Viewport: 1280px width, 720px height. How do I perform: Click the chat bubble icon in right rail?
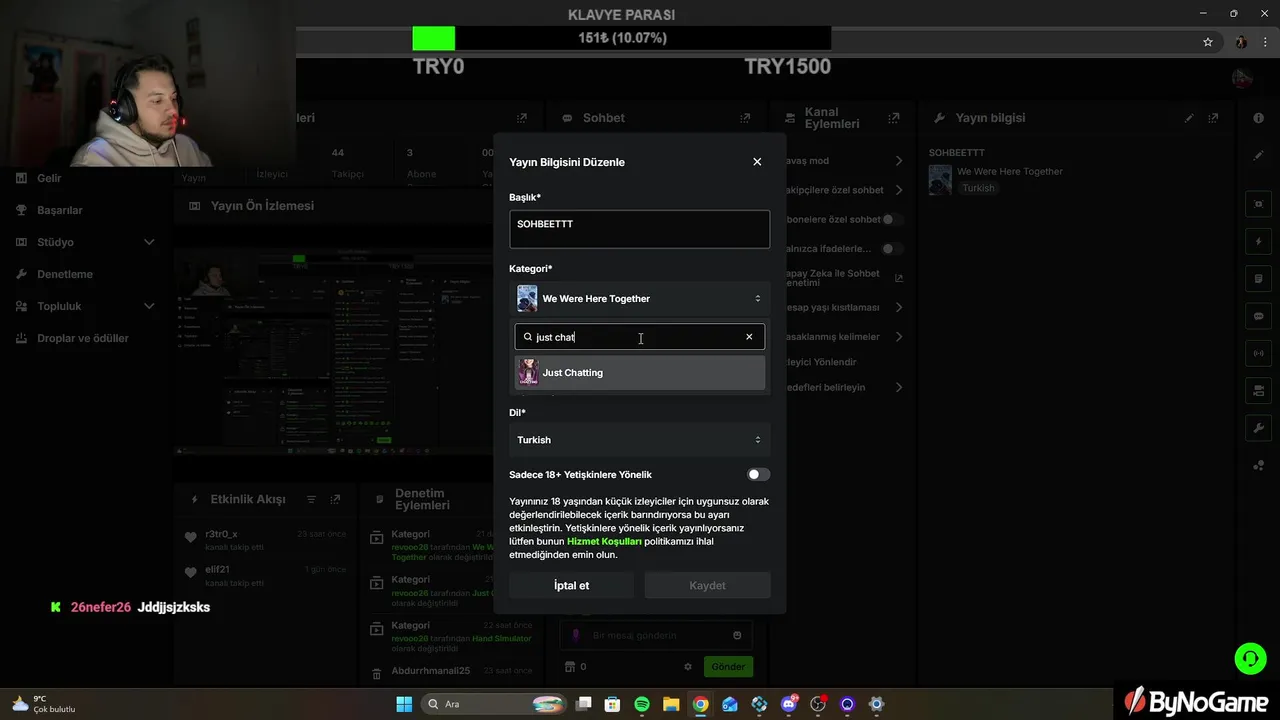[x=1258, y=316]
